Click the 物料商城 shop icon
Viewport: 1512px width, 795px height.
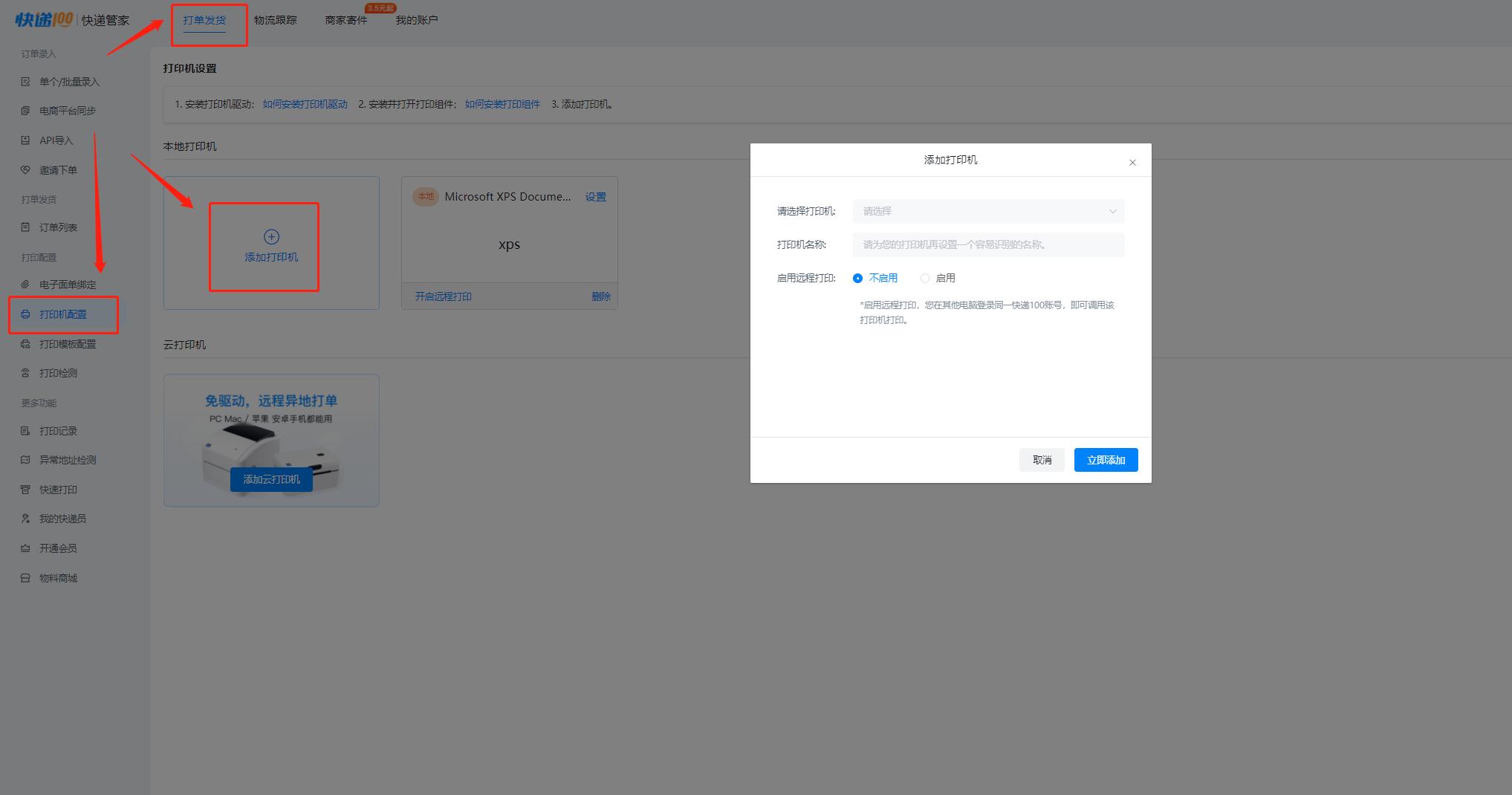(25, 578)
